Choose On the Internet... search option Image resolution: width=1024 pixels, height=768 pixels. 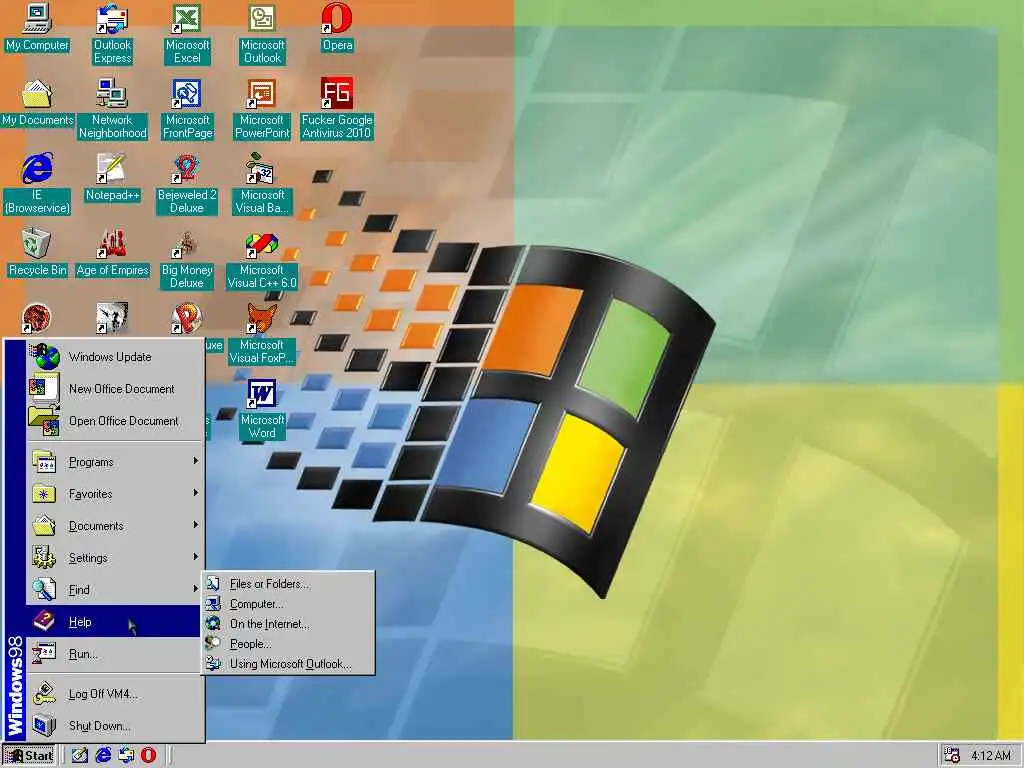tap(288, 624)
